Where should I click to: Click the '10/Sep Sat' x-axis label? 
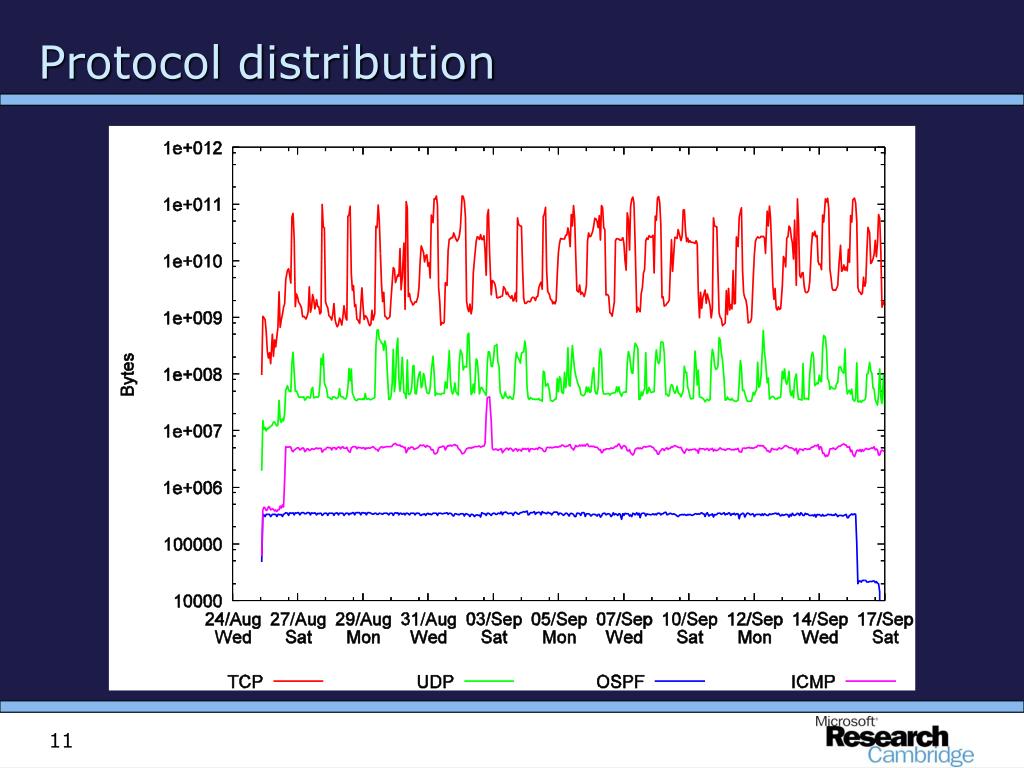[x=690, y=628]
